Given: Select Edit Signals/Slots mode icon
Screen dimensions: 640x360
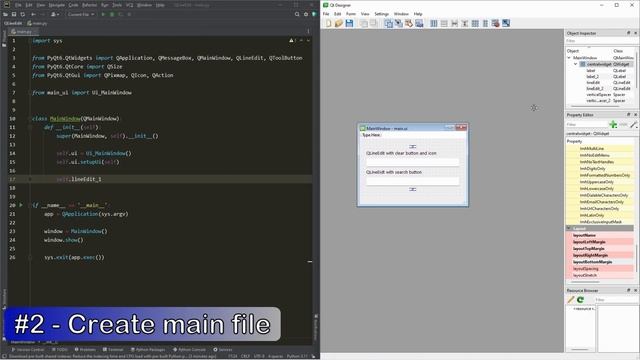Looking at the screenshot, I should click(399, 24).
